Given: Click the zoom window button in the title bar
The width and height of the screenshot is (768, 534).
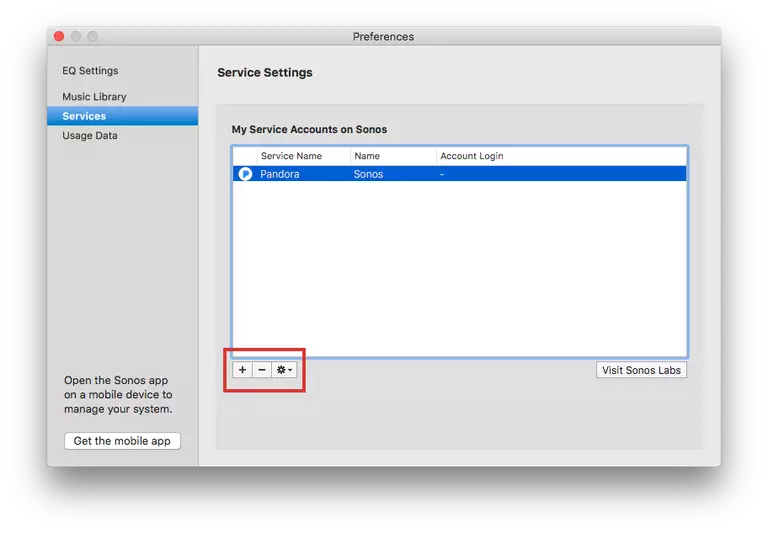Looking at the screenshot, I should point(93,37).
